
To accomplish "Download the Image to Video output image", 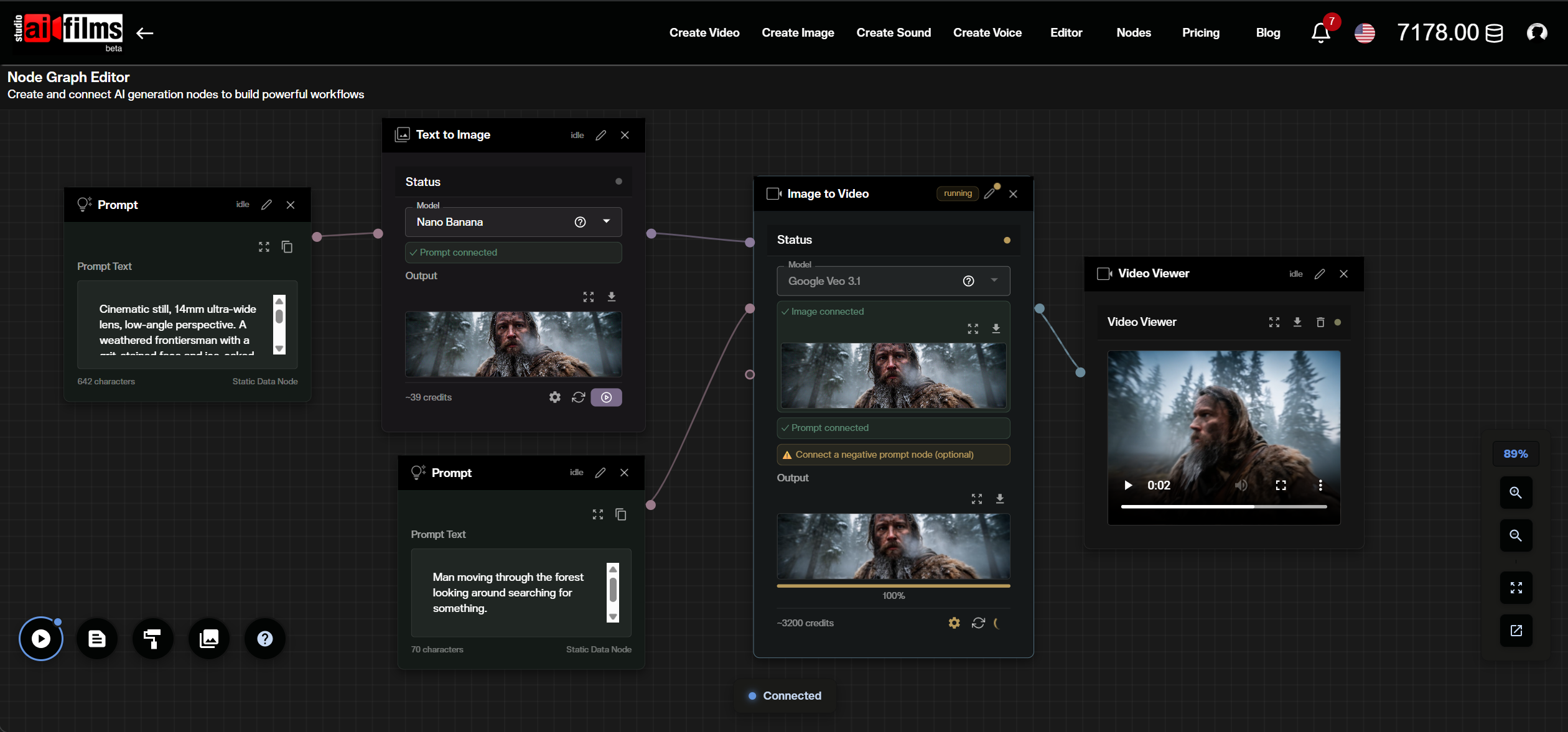I will 1000,498.
